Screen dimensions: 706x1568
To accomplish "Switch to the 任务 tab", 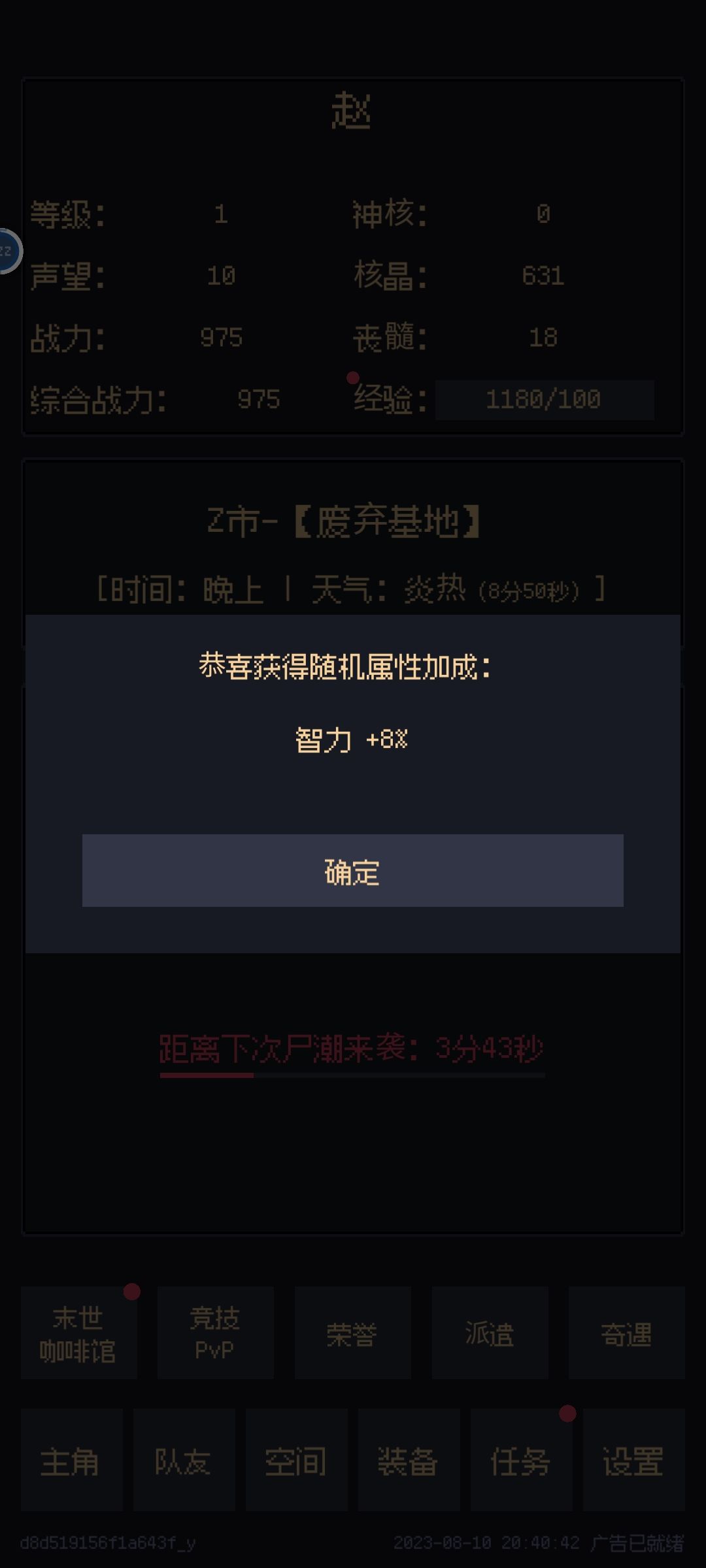I will [521, 1462].
